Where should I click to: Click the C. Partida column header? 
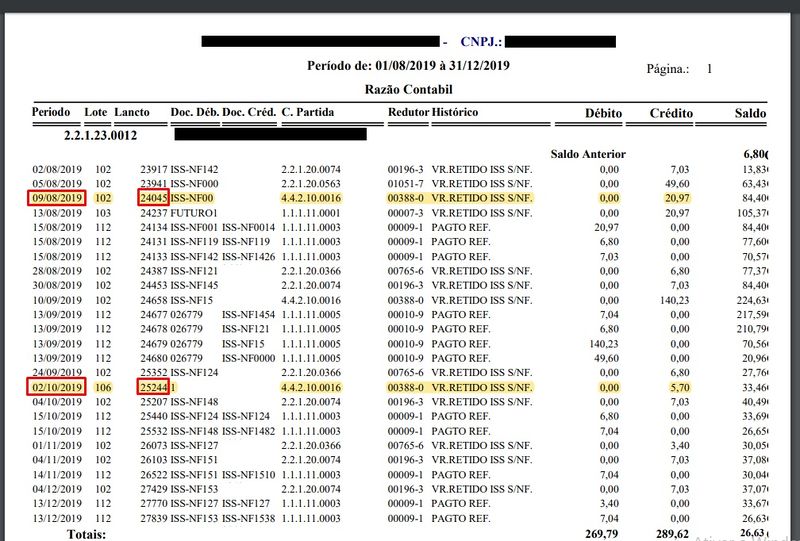pyautogui.click(x=308, y=112)
